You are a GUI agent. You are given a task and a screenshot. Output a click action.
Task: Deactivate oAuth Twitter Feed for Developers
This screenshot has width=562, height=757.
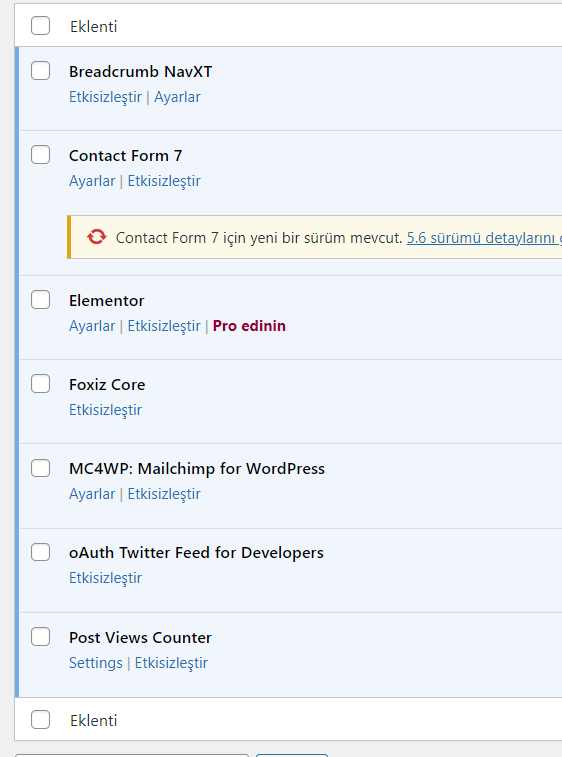coord(105,578)
